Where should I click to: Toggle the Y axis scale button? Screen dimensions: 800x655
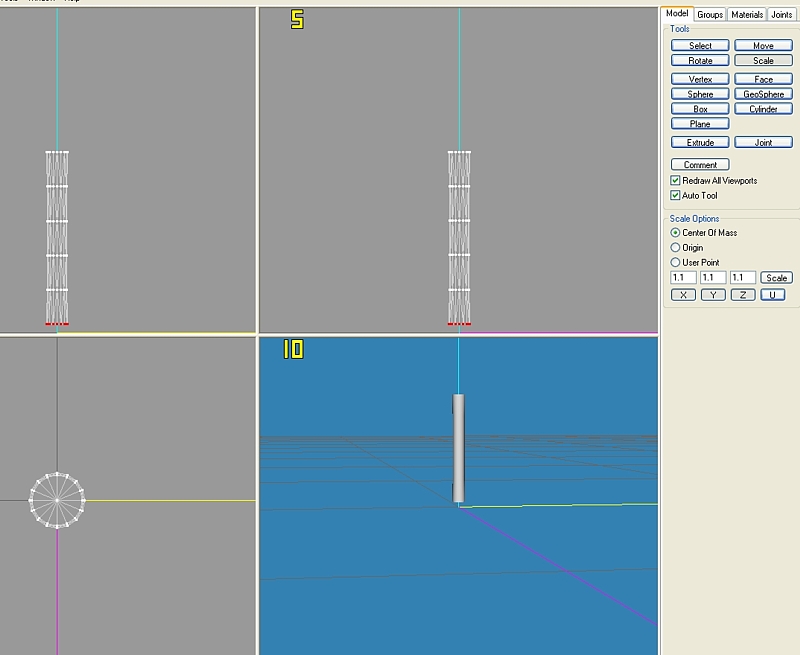(712, 295)
